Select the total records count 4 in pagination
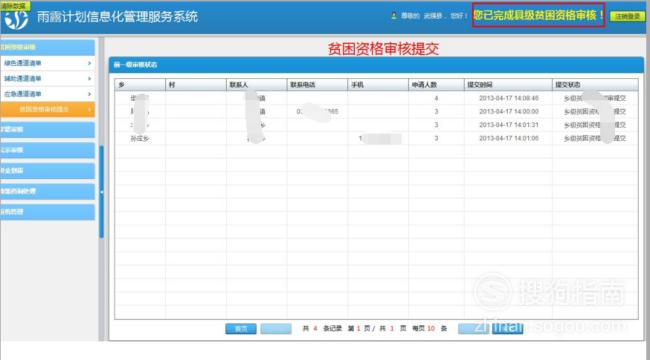Image resolution: width=650 pixels, height=360 pixels. [315, 328]
